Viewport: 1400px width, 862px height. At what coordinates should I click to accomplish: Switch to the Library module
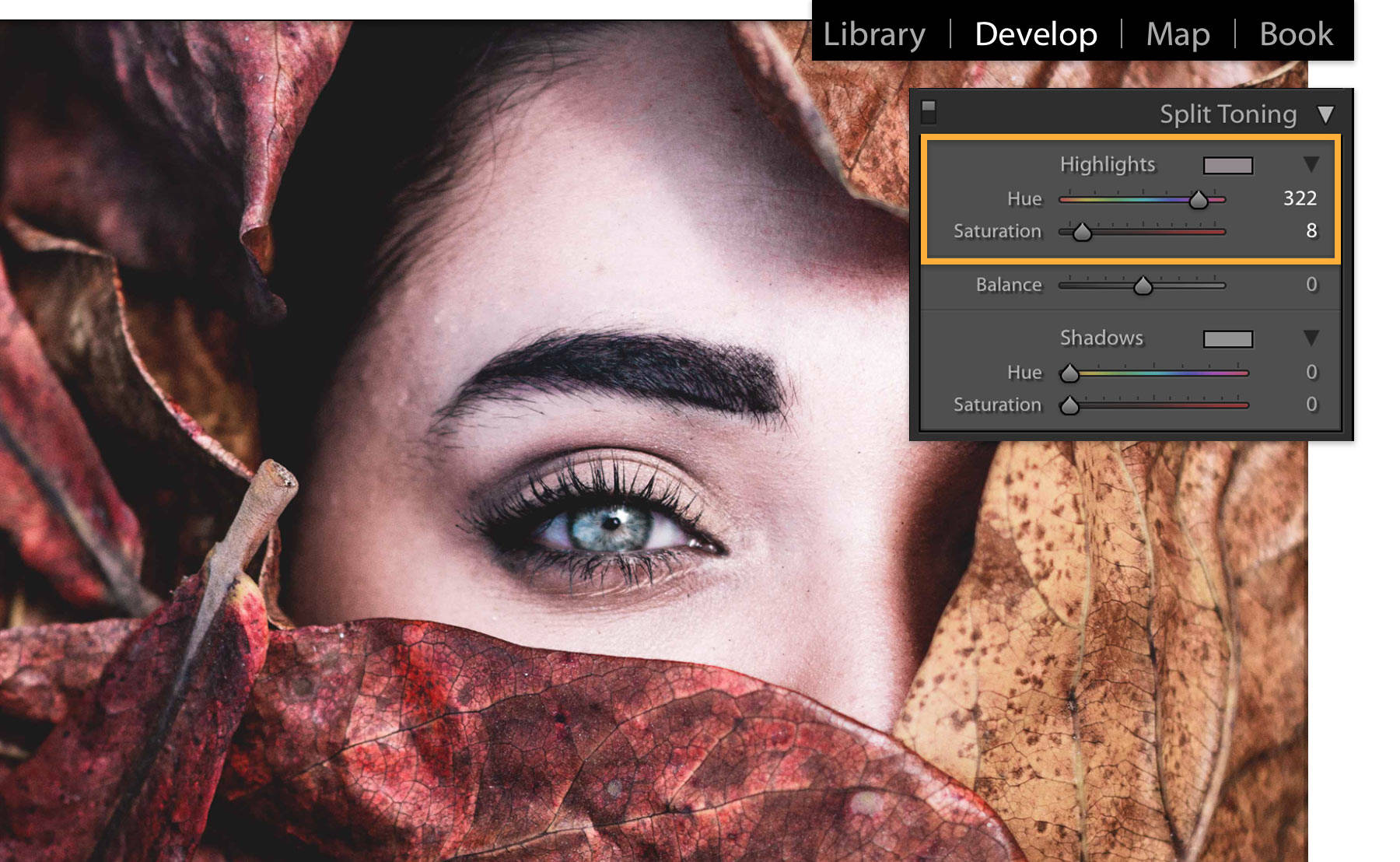pos(874,34)
